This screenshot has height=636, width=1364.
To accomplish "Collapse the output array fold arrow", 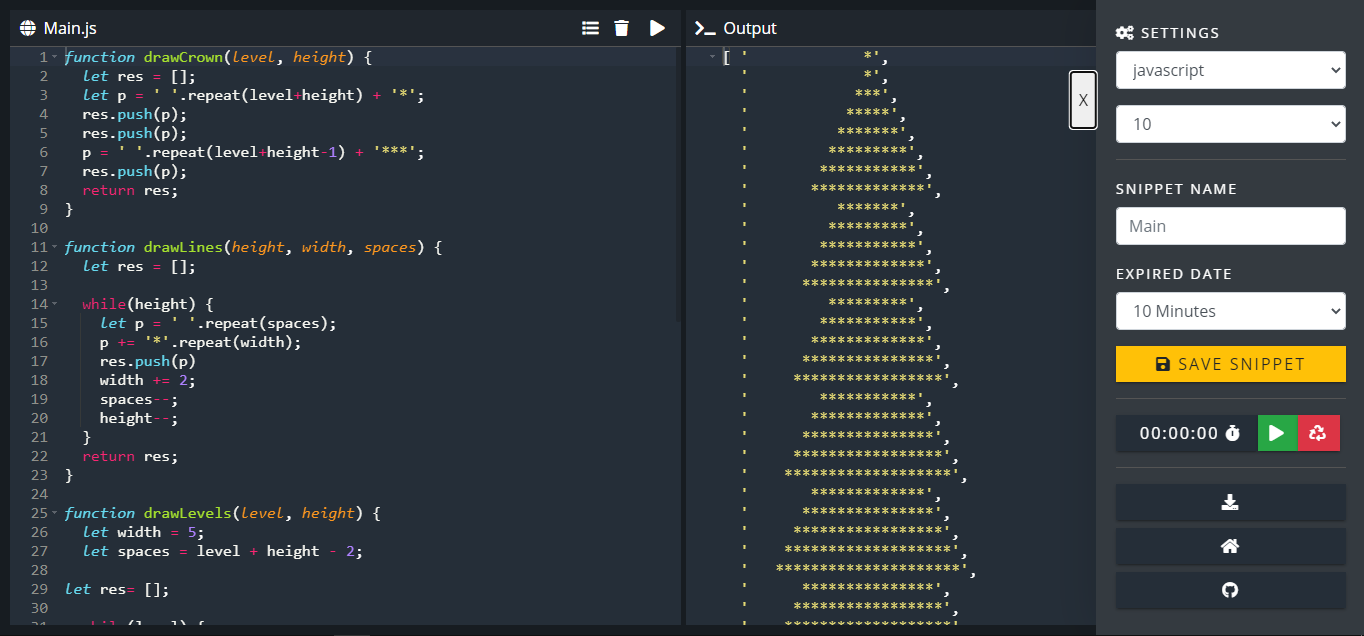I will (x=712, y=57).
